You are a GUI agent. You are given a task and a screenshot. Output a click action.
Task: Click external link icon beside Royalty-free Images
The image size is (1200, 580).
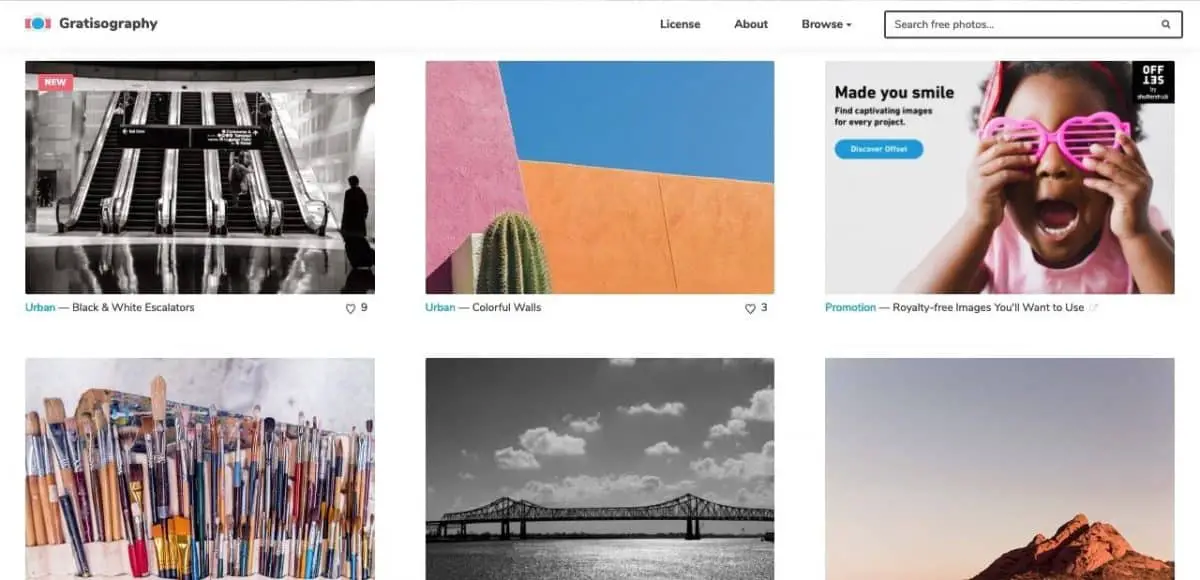click(1093, 308)
